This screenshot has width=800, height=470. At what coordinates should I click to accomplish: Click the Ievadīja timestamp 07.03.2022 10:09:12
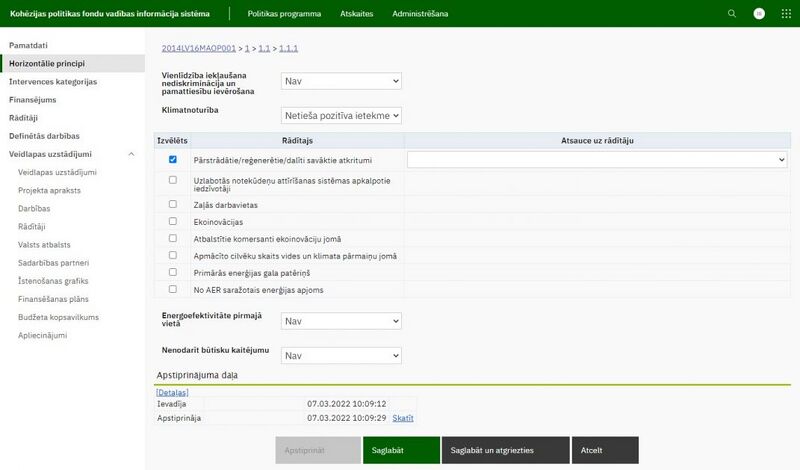346,404
